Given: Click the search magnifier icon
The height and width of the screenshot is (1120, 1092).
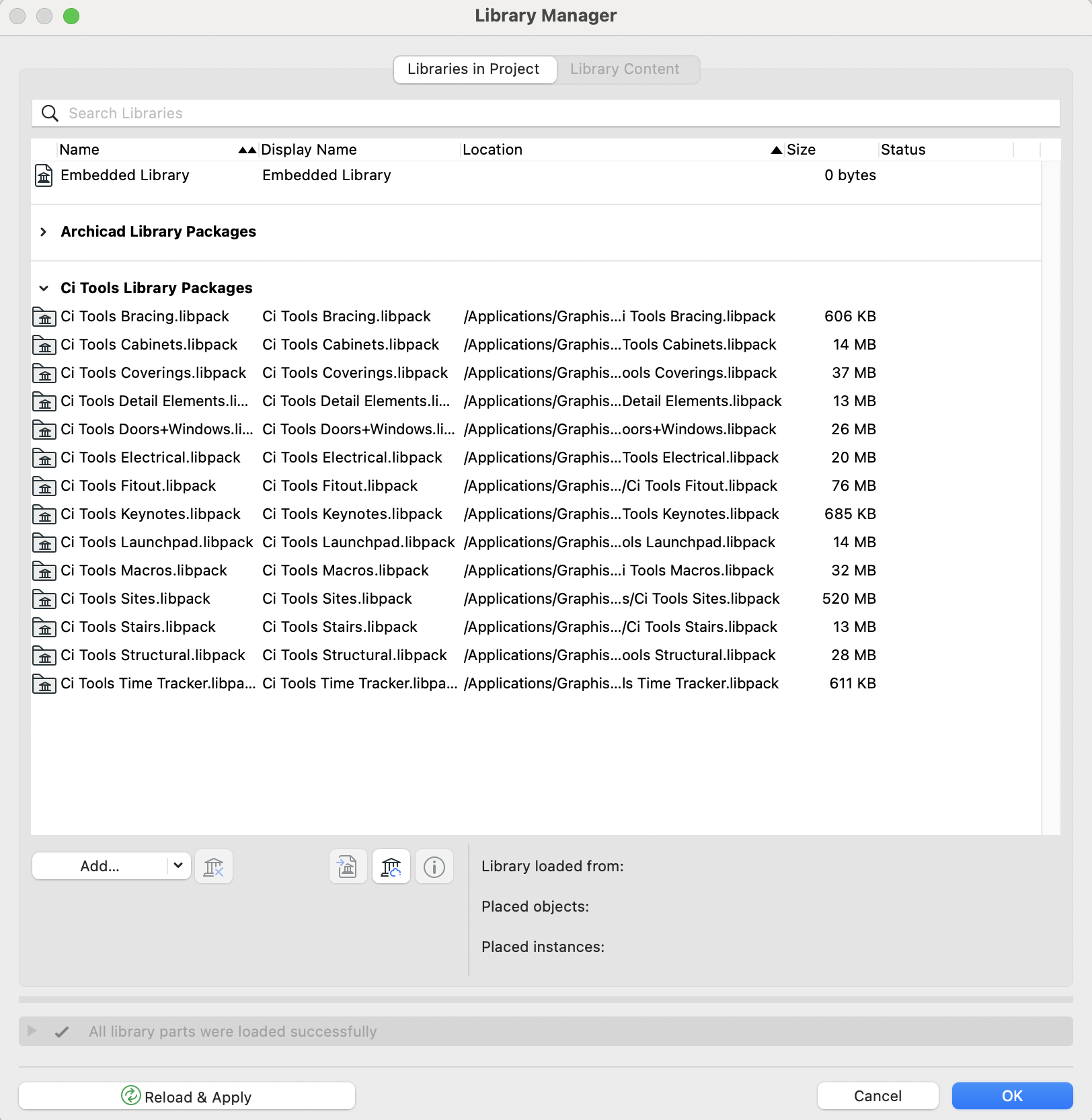Looking at the screenshot, I should coord(50,113).
